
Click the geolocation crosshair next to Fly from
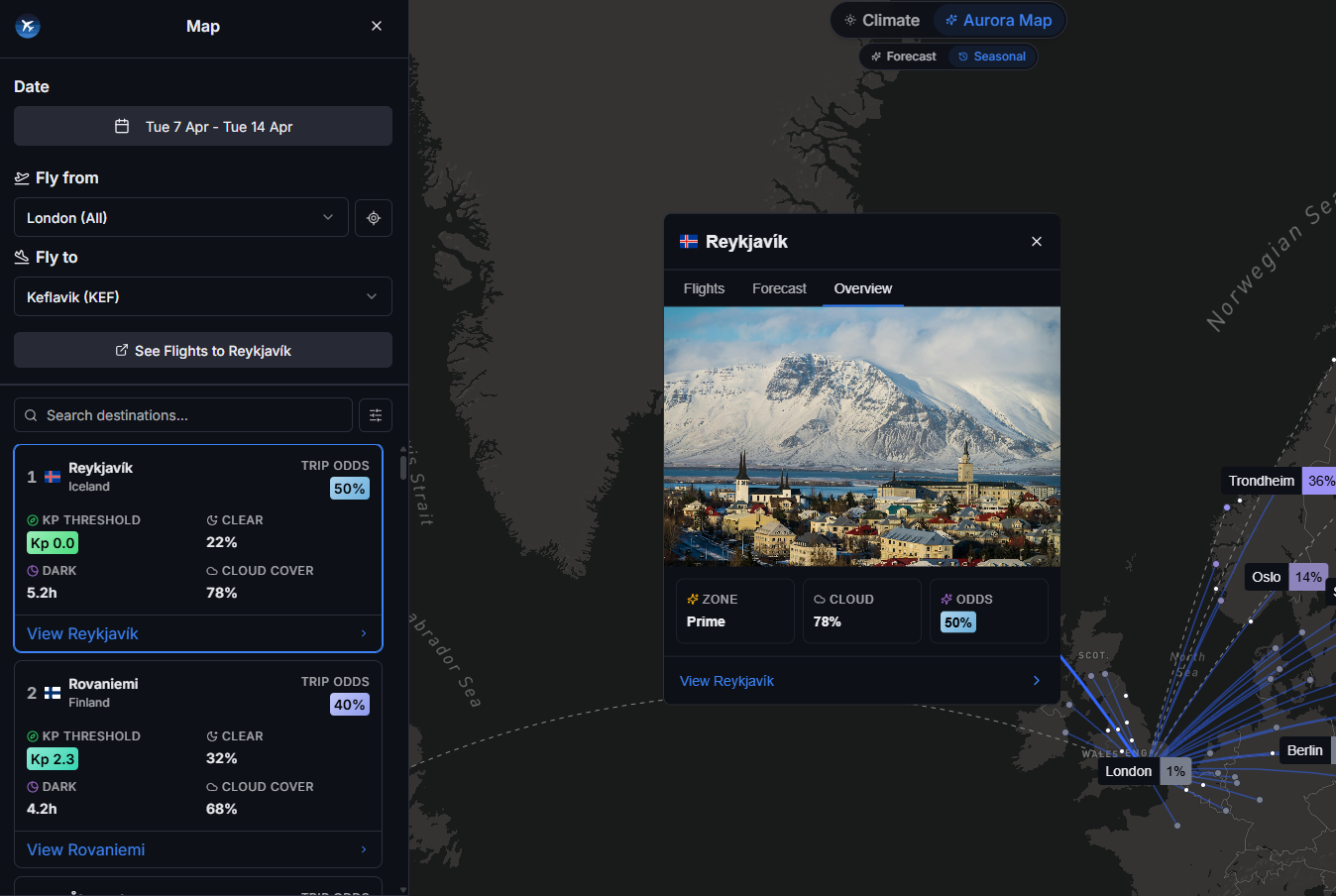(x=374, y=217)
